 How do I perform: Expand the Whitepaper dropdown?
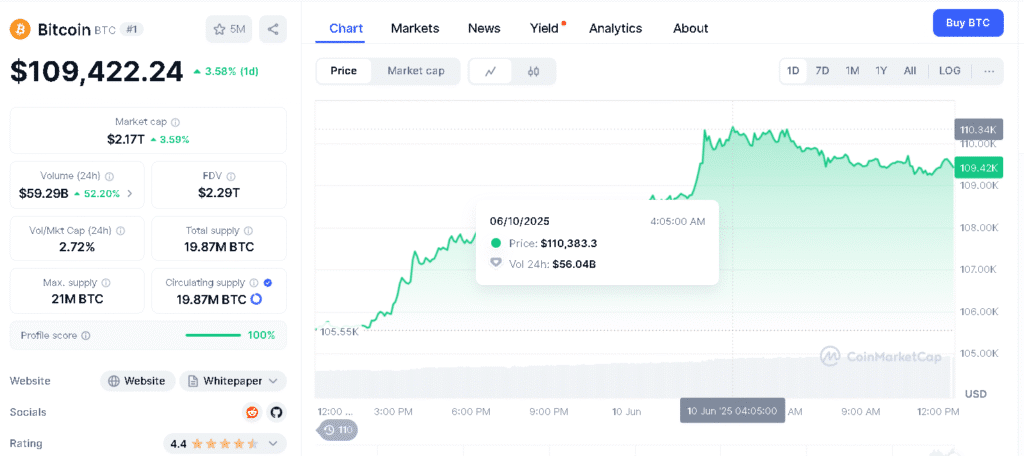click(276, 381)
